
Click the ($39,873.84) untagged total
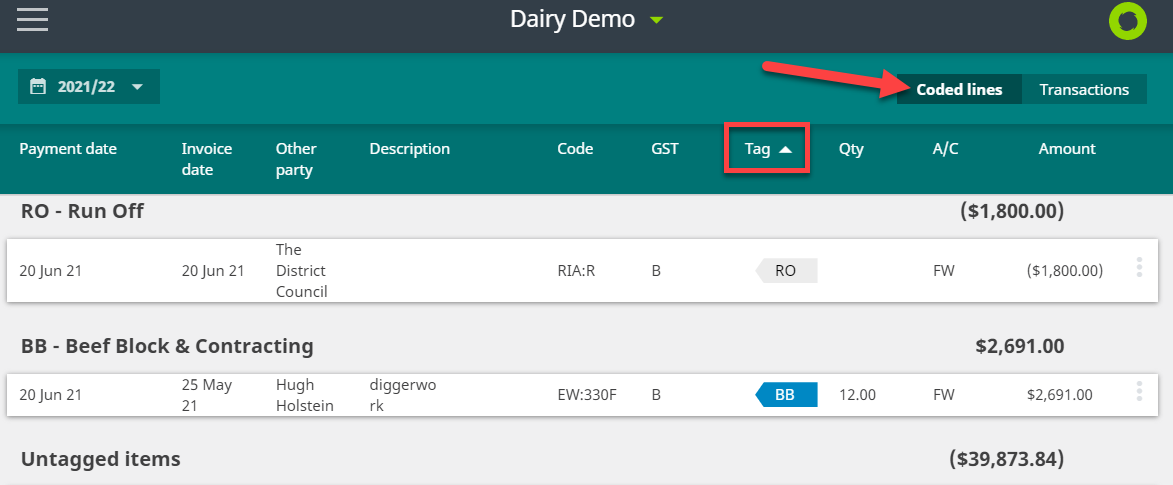point(1006,458)
